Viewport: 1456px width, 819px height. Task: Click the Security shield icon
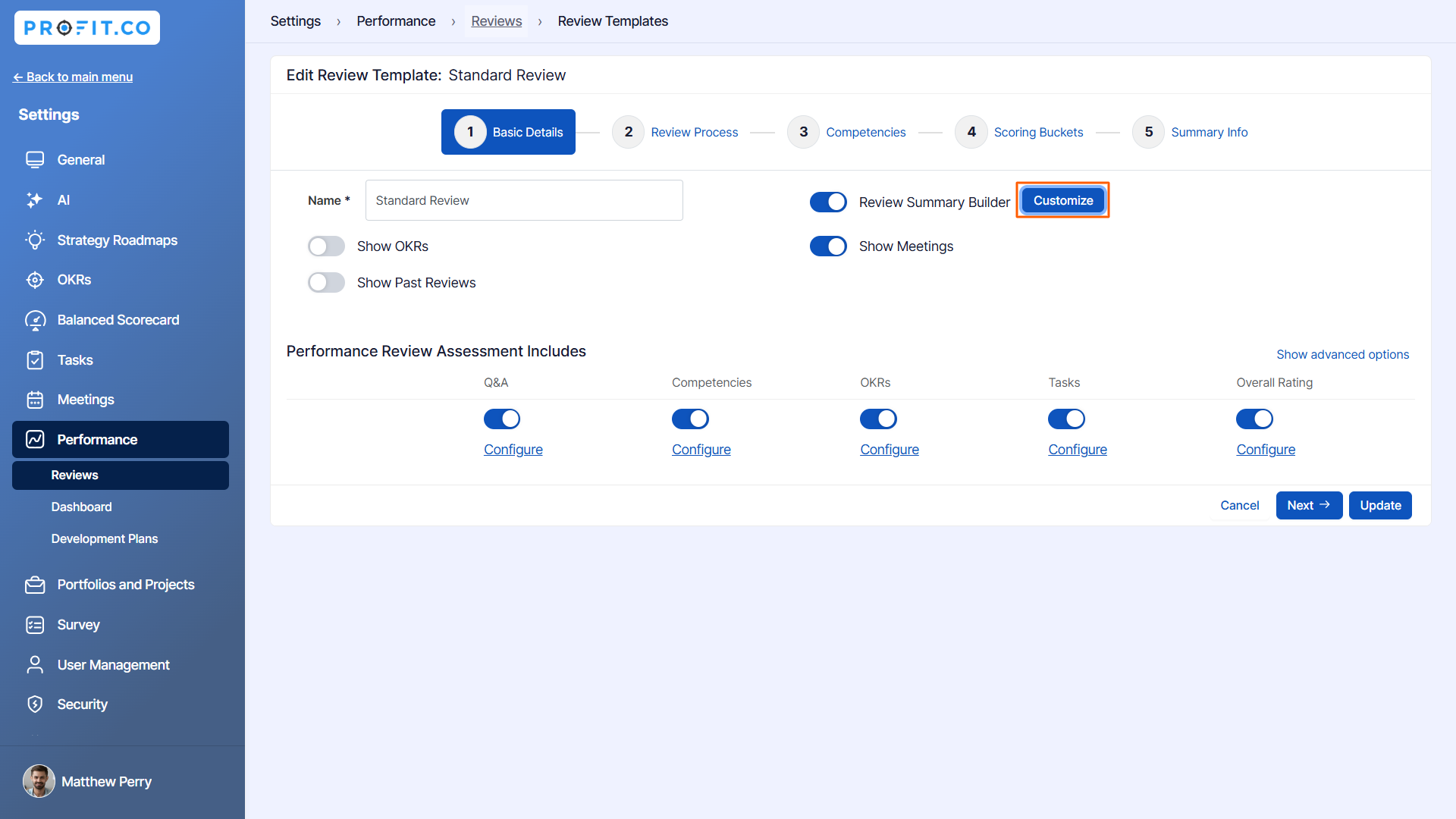(35, 704)
